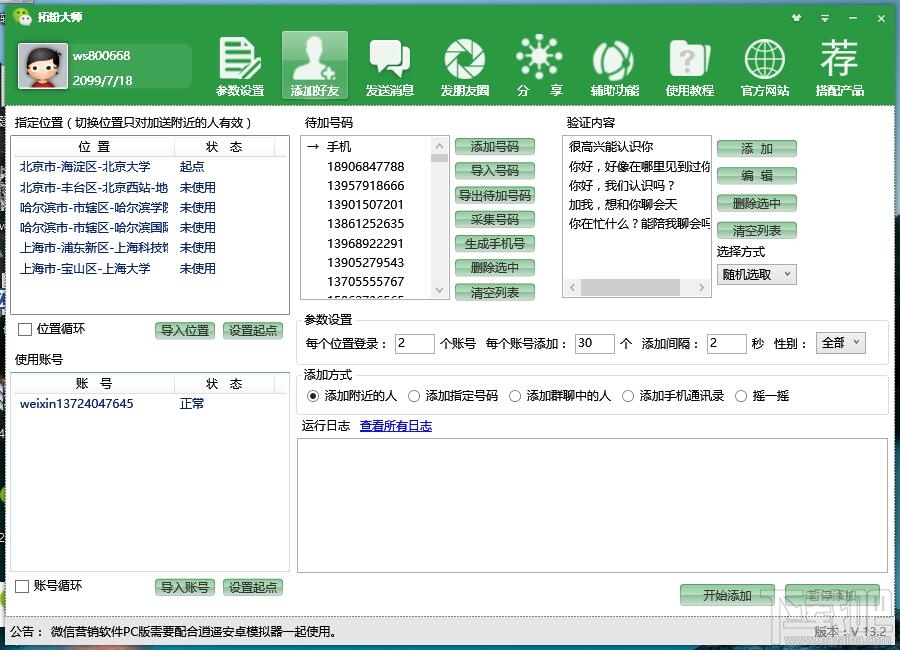The height and width of the screenshot is (650, 900).
Task: Click the 位置 column header
Action: [94, 147]
